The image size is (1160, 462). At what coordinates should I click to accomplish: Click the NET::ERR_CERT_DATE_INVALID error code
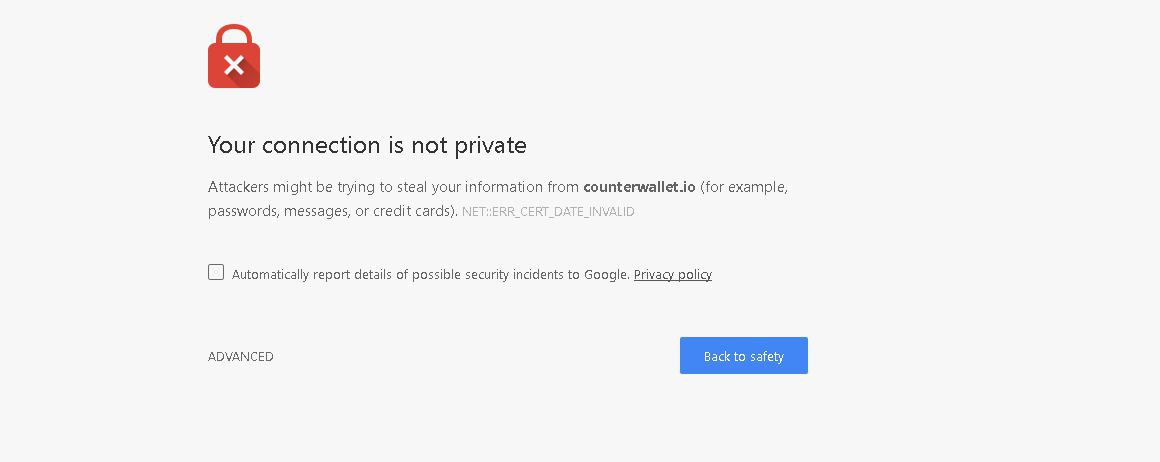pos(548,212)
